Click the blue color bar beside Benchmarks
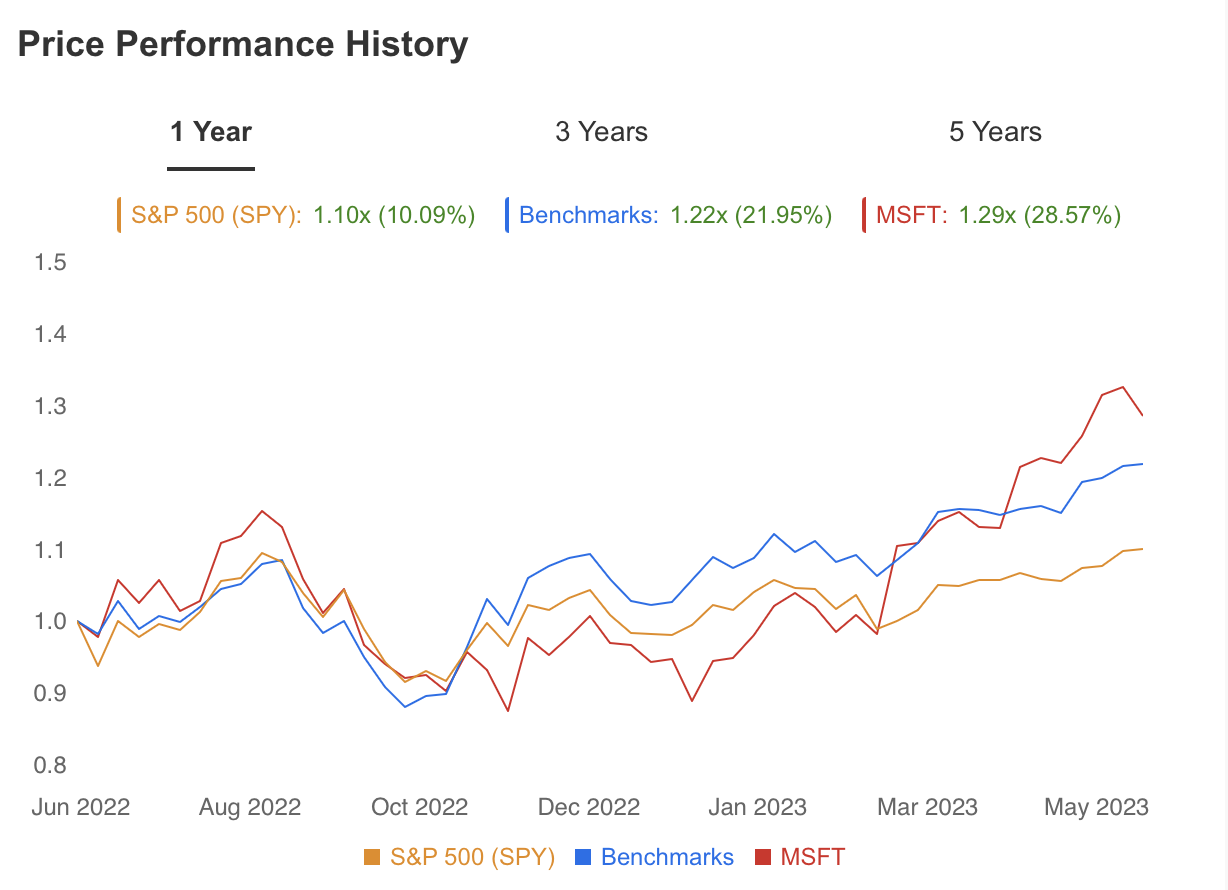The height and width of the screenshot is (890, 1228). [510, 215]
